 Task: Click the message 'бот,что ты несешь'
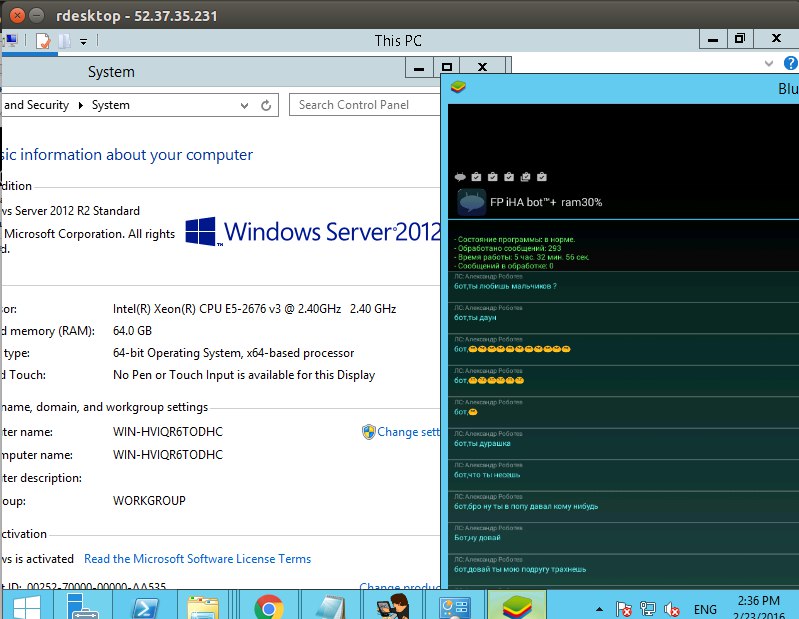point(487,475)
